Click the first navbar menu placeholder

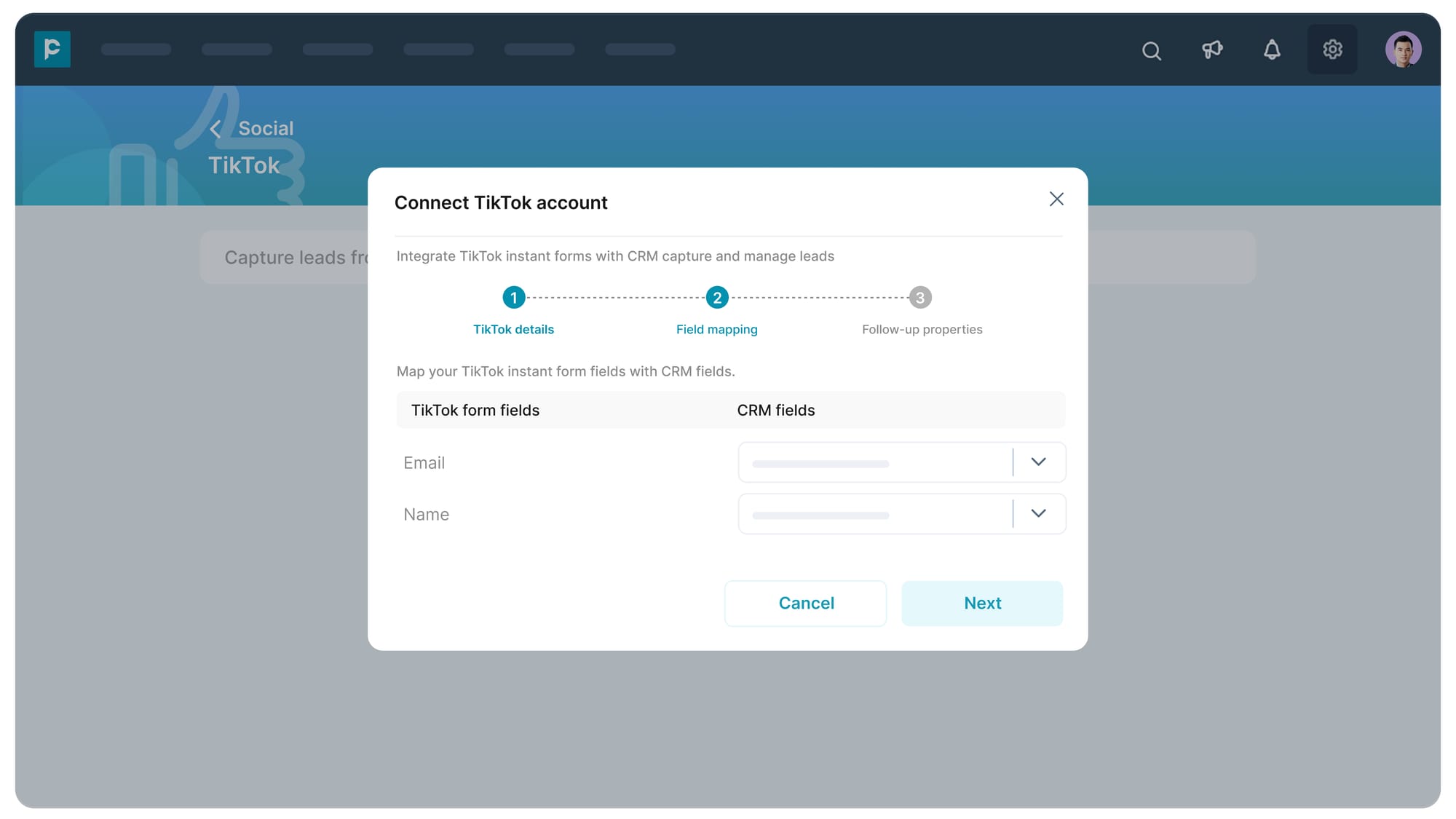pos(136,50)
